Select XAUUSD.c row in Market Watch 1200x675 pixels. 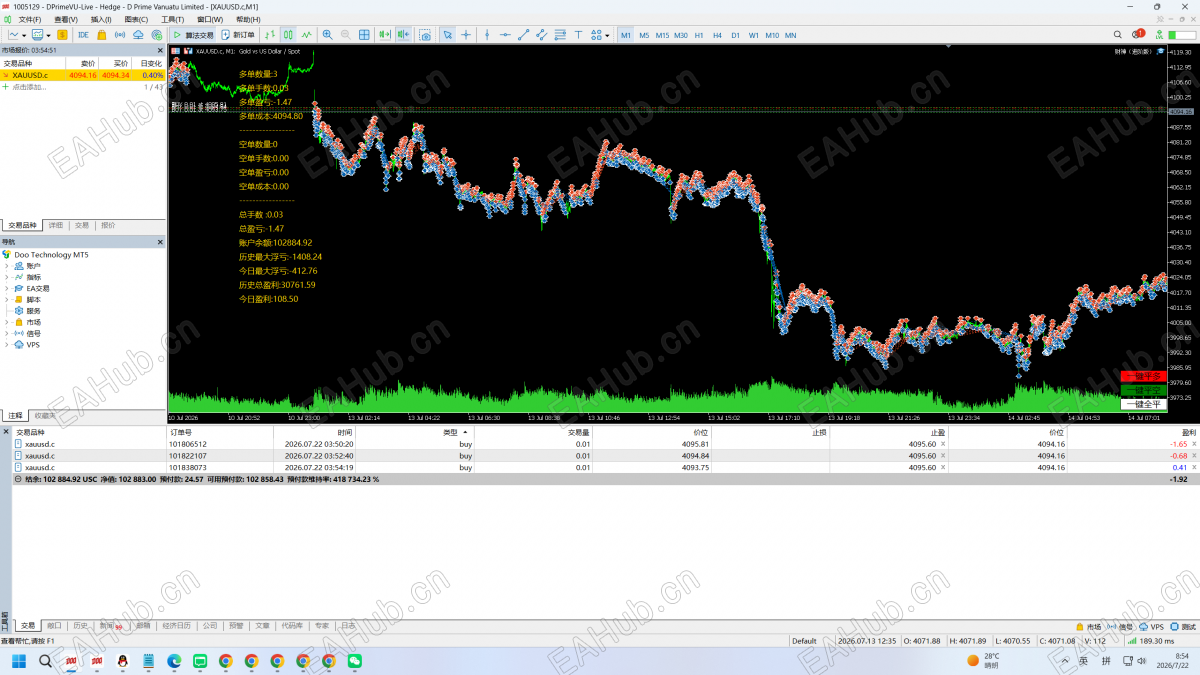[x=83, y=75]
